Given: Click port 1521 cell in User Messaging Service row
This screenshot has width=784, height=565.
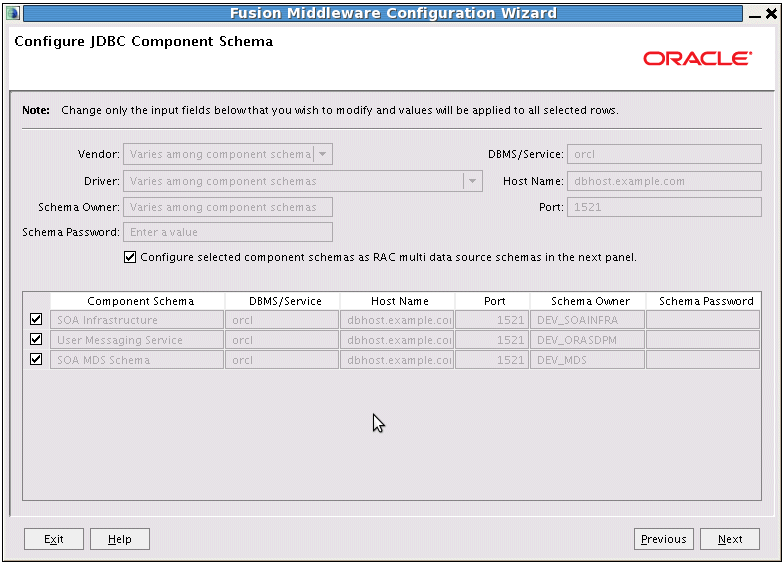Looking at the screenshot, I should (492, 340).
